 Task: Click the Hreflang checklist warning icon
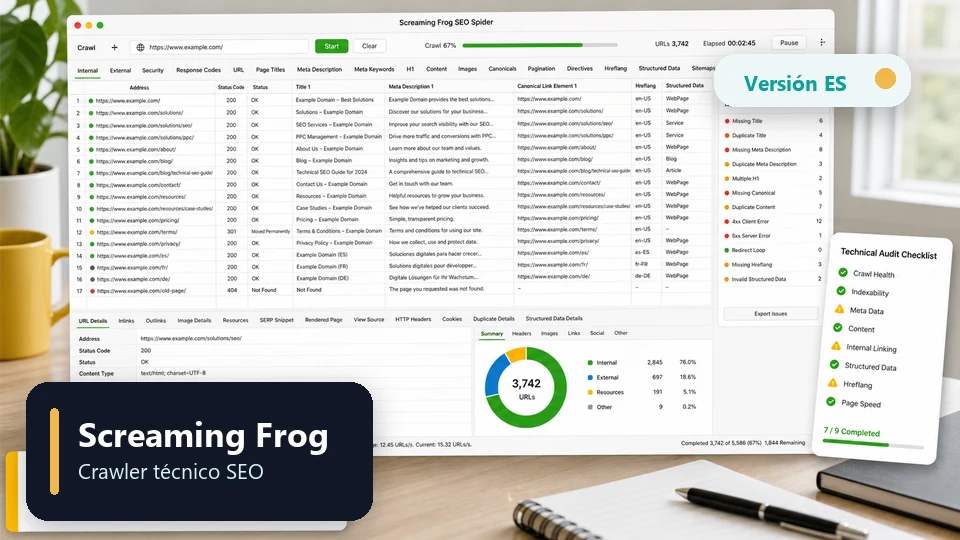[x=833, y=383]
